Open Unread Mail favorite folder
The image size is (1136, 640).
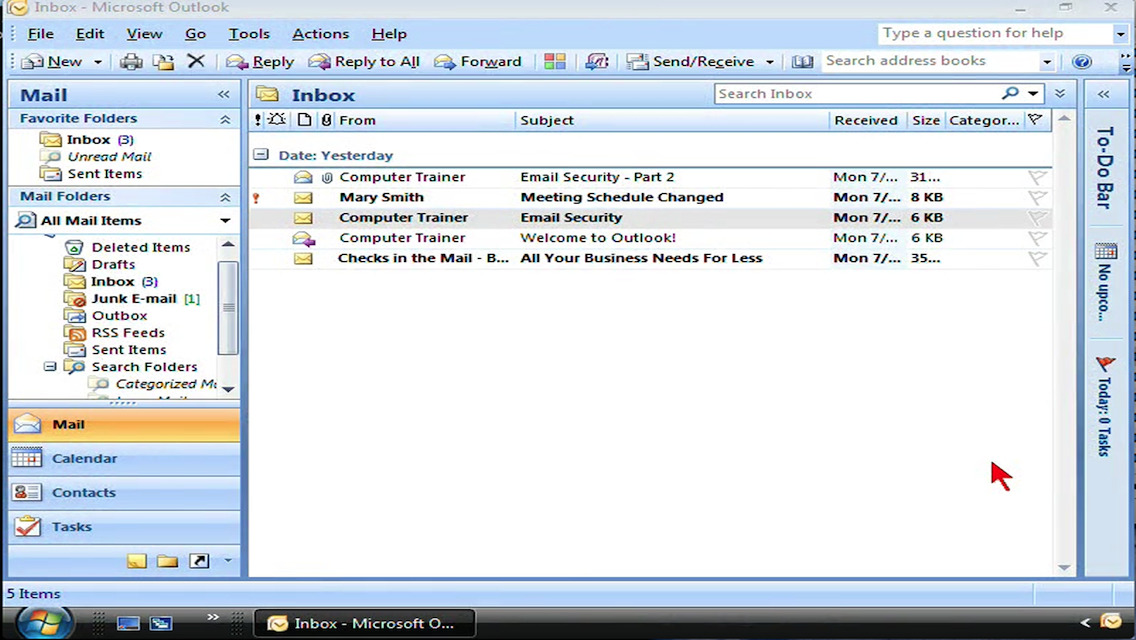click(109, 157)
